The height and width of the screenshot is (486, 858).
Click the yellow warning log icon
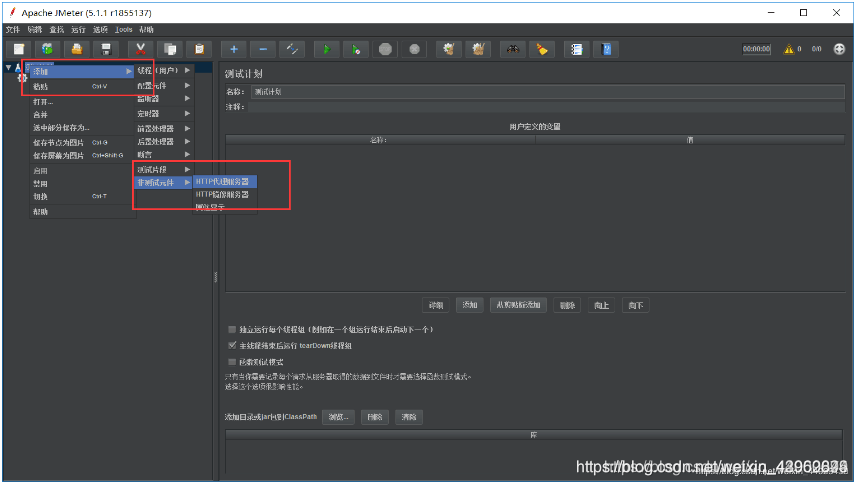[789, 49]
